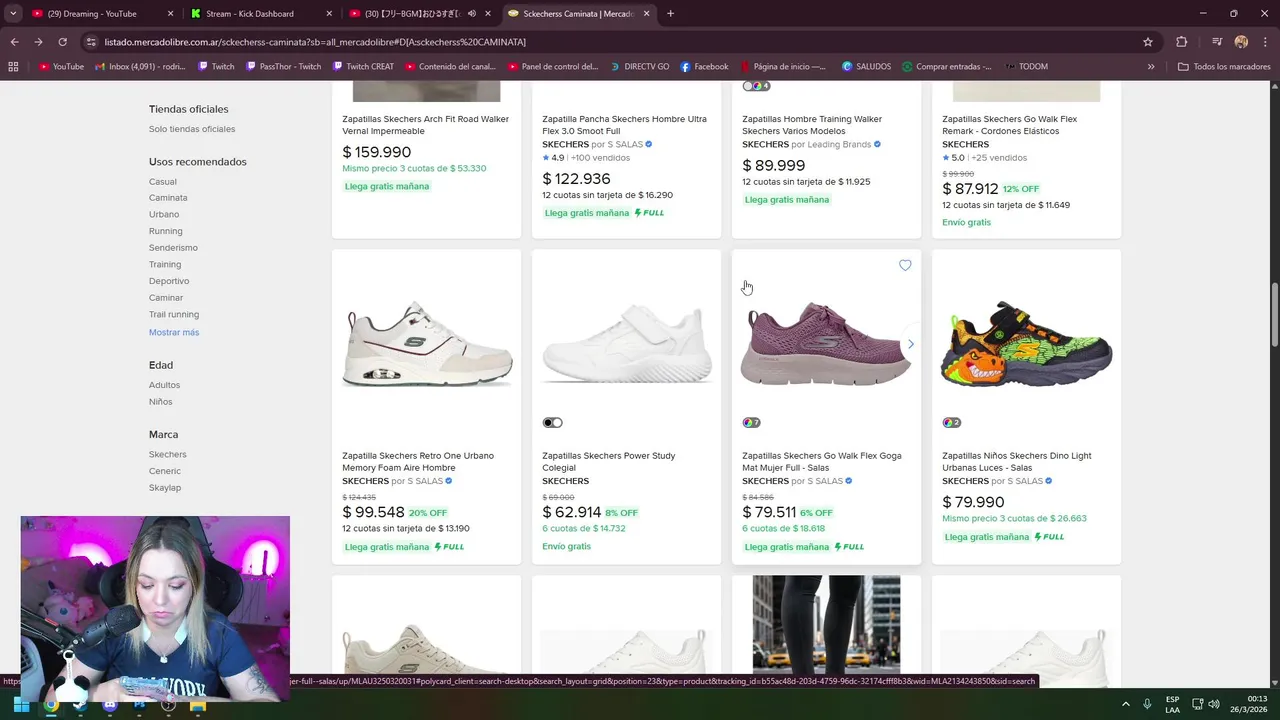Go back to the previous page

14,42
